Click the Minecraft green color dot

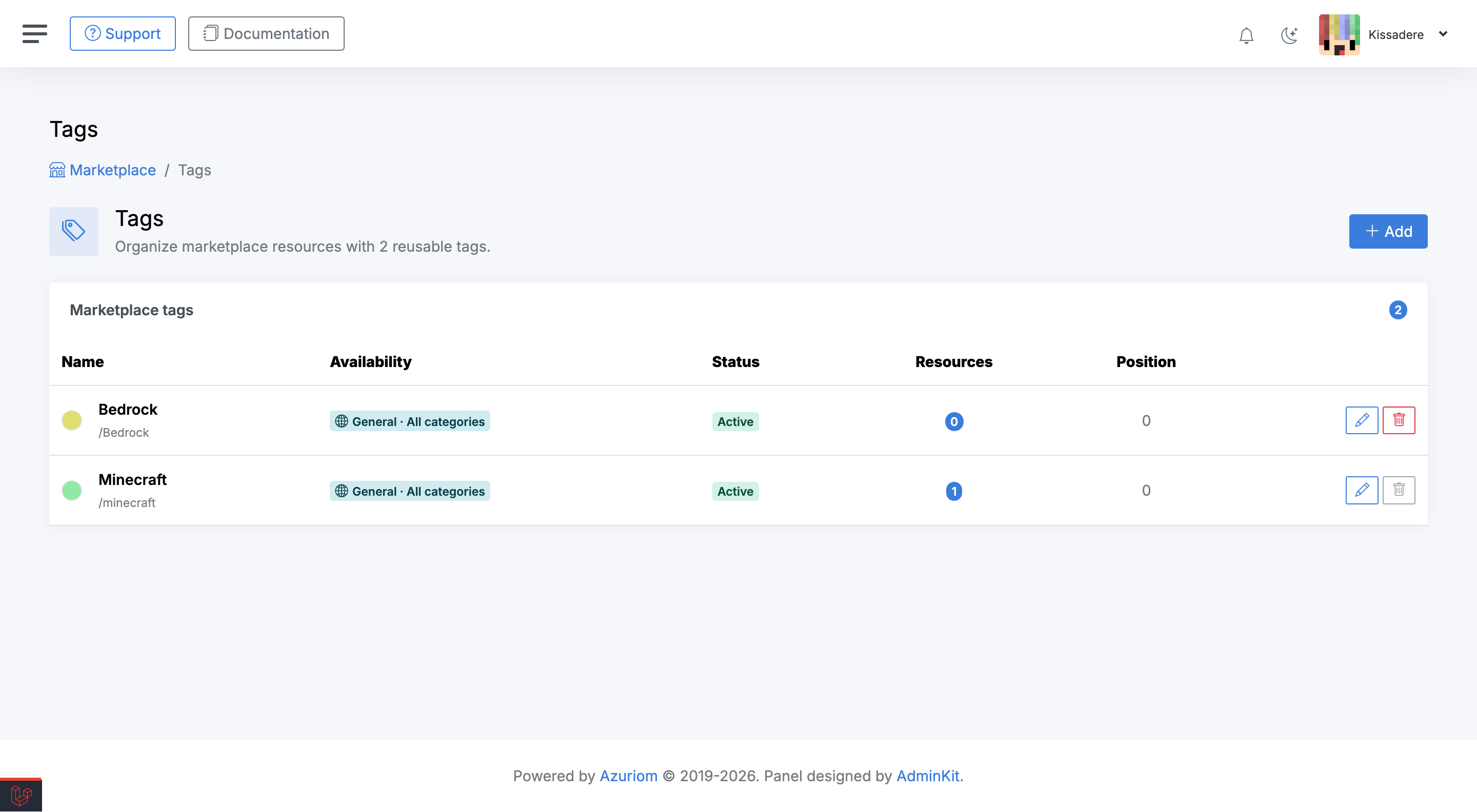pyautogui.click(x=72, y=490)
